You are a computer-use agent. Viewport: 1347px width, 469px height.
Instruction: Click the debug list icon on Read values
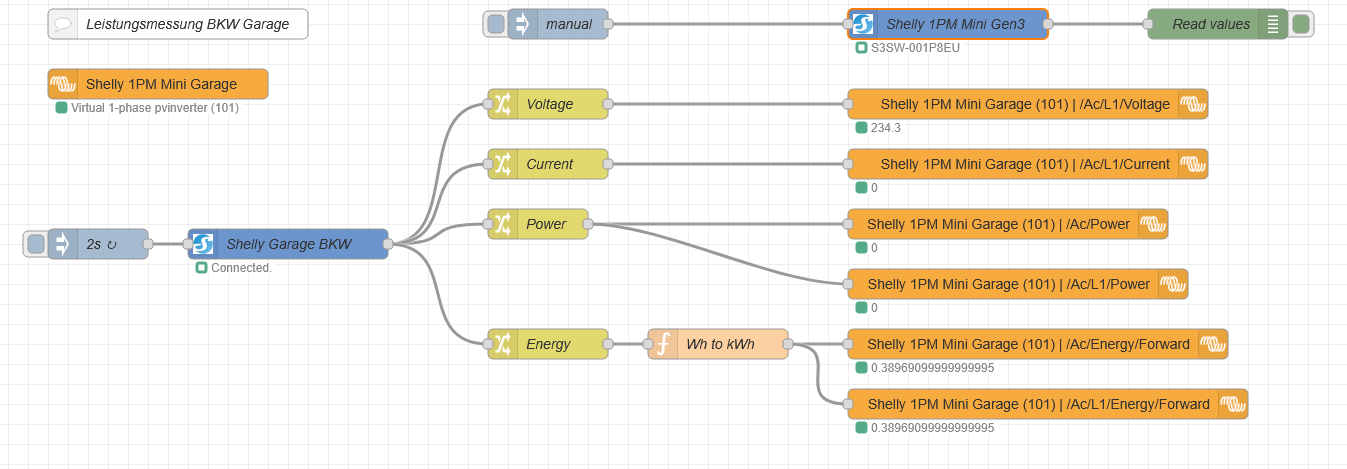point(1273,24)
